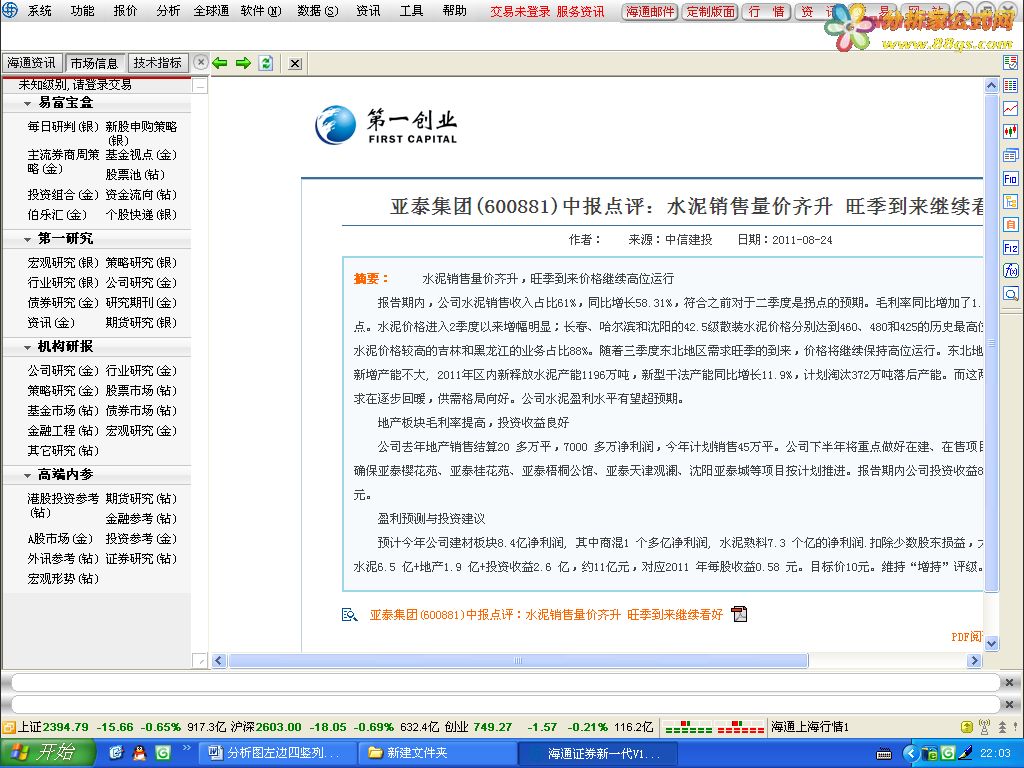Viewport: 1024px width, 768px height.
Task: Click the 海通邮件 button
Action: click(x=650, y=12)
